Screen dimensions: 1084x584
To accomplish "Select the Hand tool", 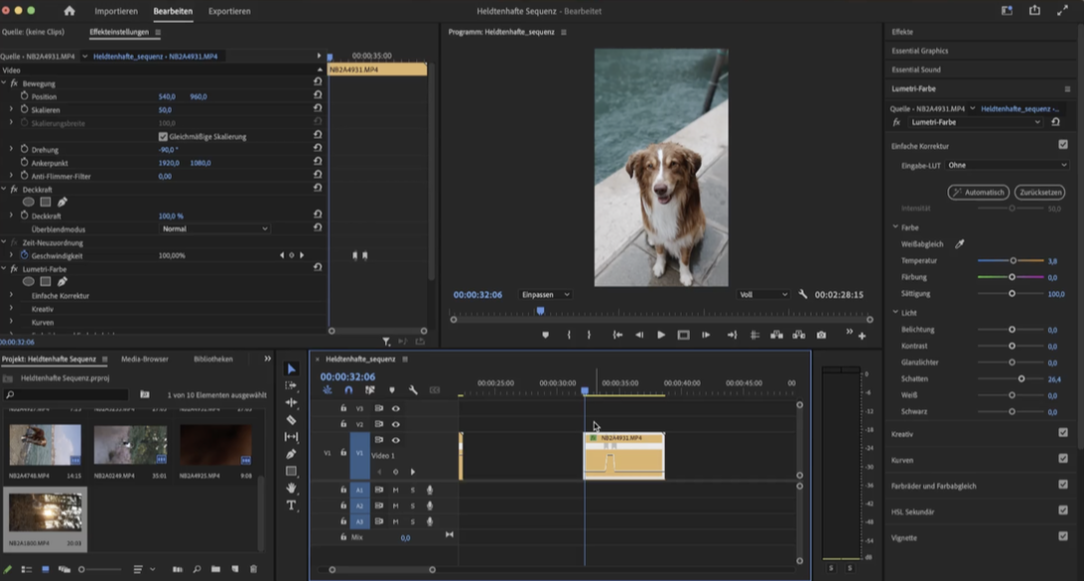I will point(291,488).
